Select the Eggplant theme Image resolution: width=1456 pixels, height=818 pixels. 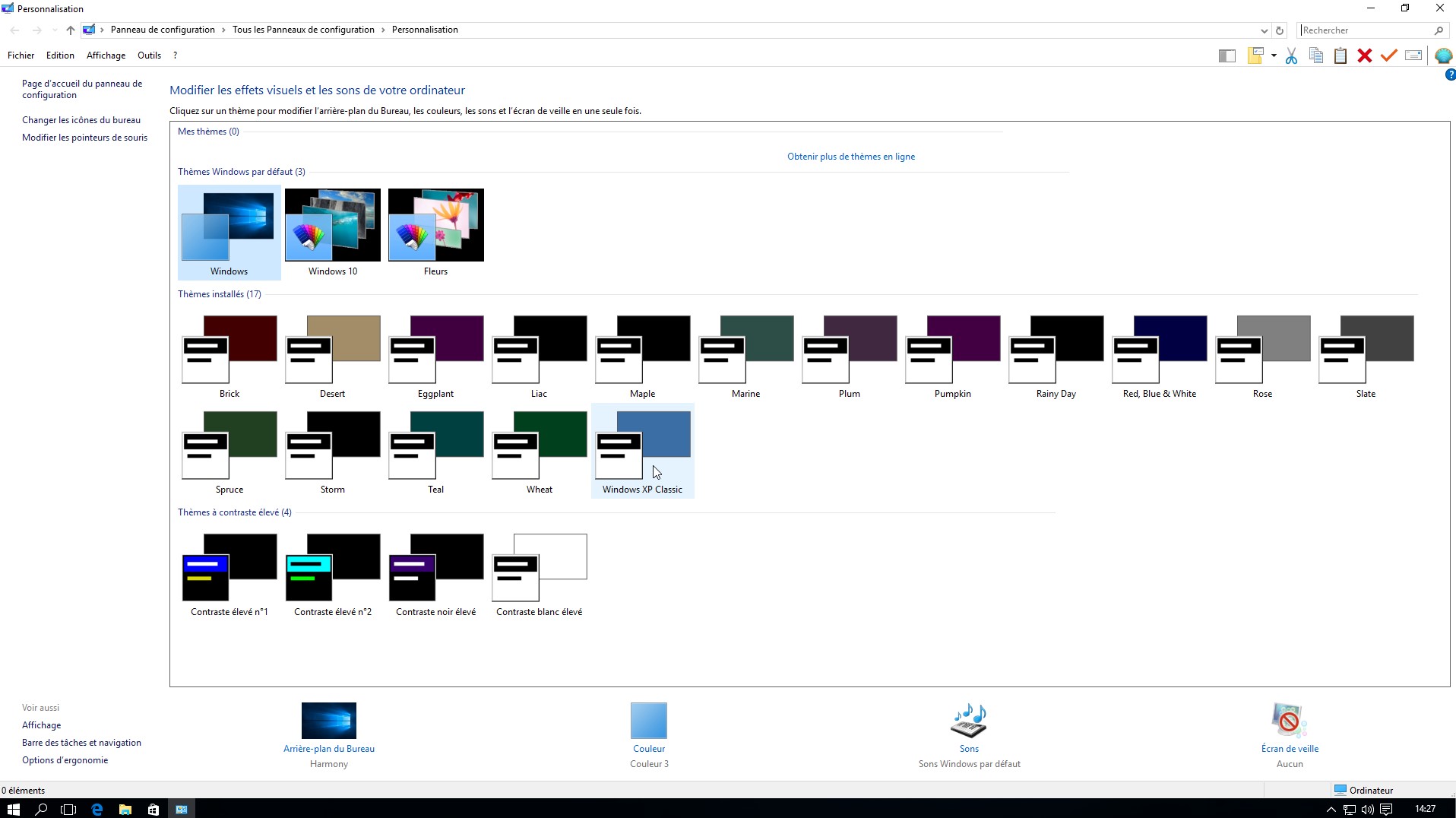(x=435, y=356)
